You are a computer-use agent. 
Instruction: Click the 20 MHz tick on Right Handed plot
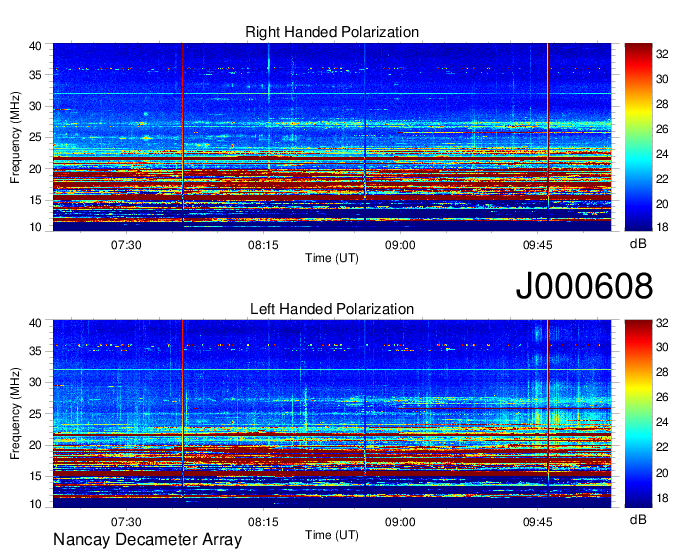pos(35,169)
